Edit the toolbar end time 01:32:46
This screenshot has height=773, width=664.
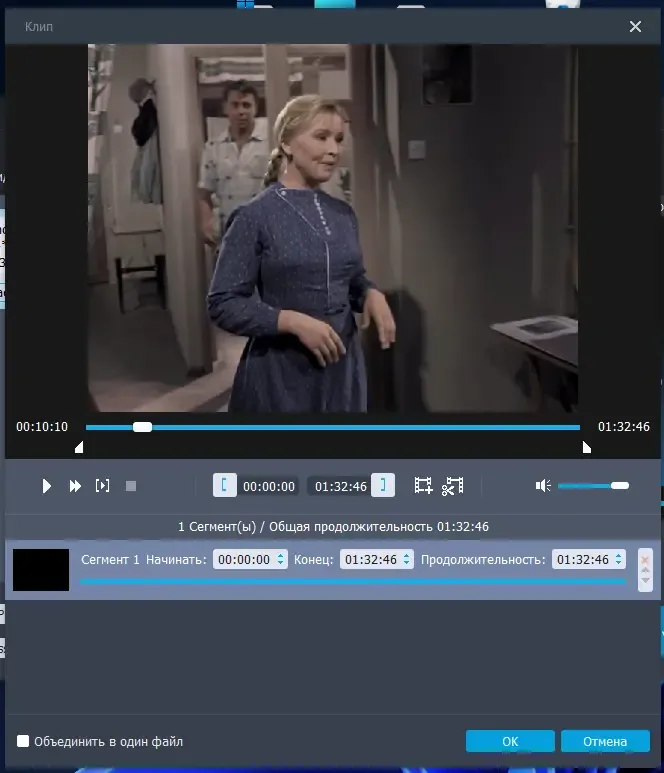(341, 487)
